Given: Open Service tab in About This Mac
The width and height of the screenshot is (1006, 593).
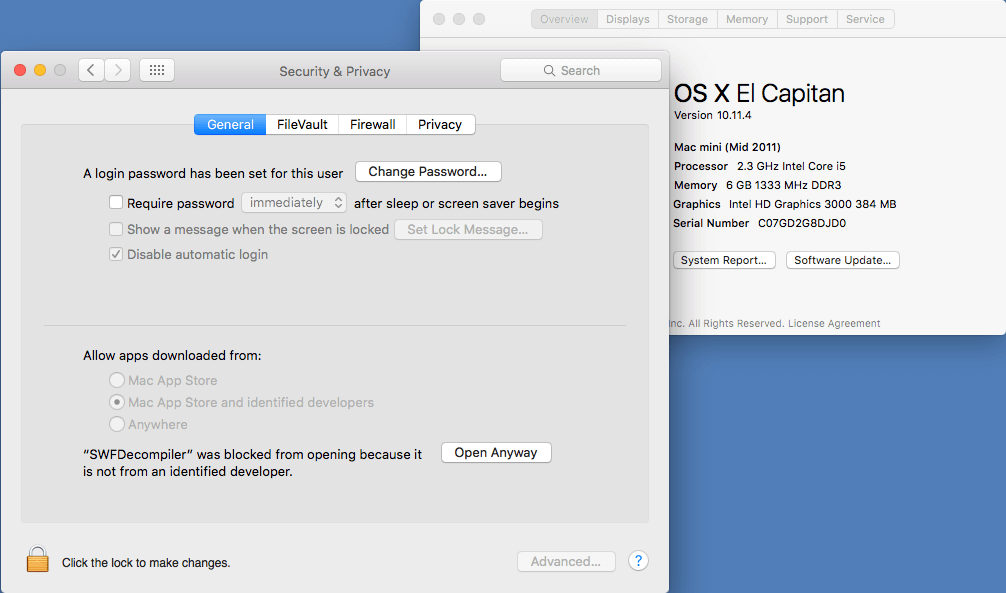Looking at the screenshot, I should point(865,19).
